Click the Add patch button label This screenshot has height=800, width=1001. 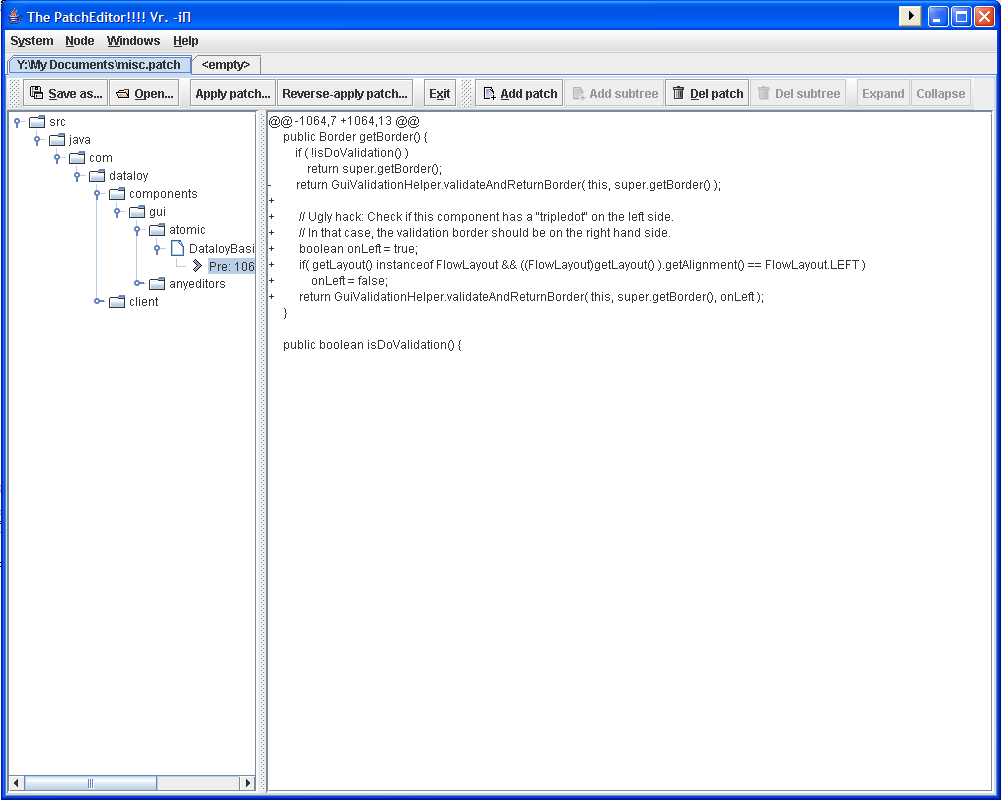coord(529,94)
